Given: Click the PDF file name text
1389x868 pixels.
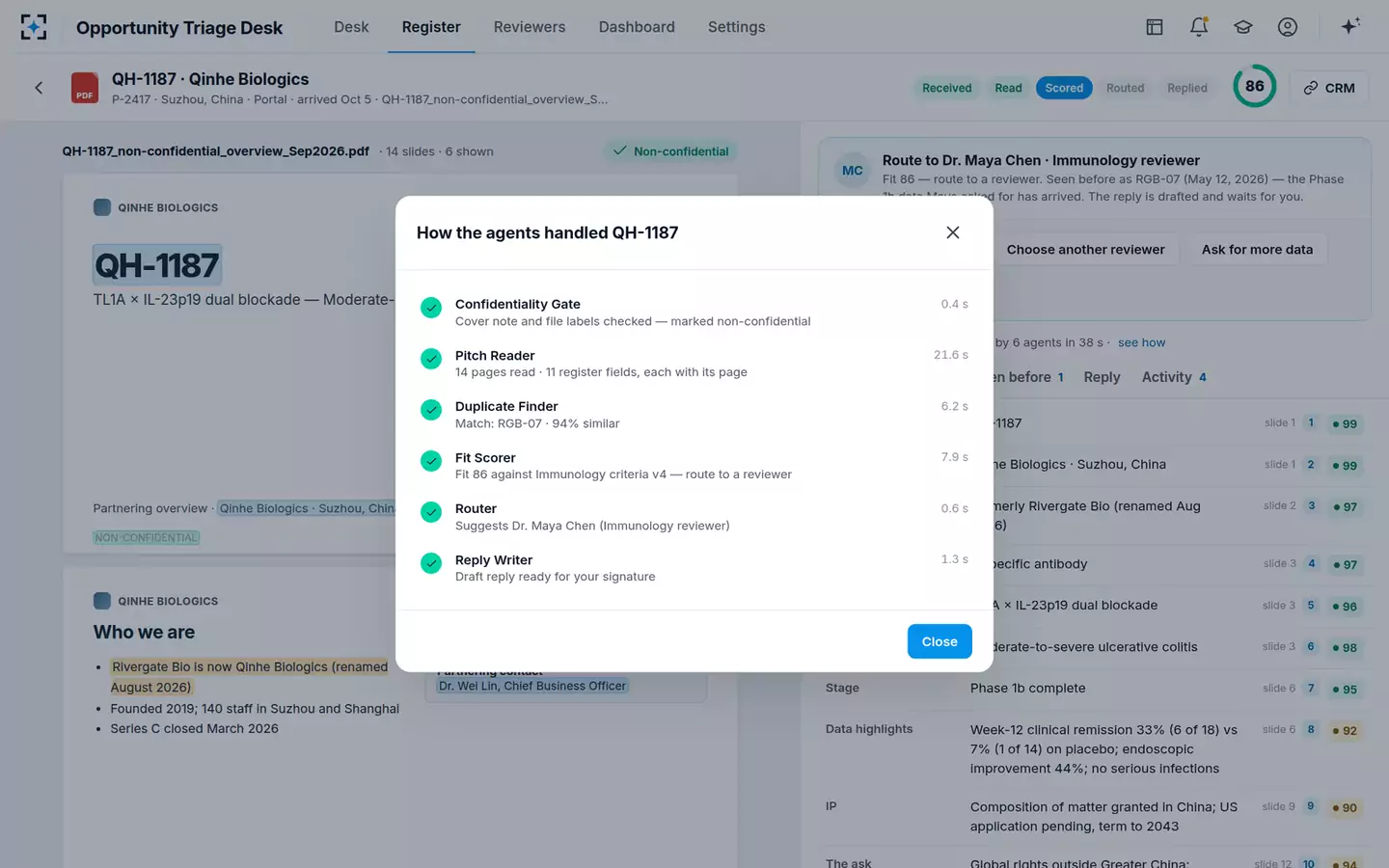Looking at the screenshot, I should pyautogui.click(x=216, y=151).
